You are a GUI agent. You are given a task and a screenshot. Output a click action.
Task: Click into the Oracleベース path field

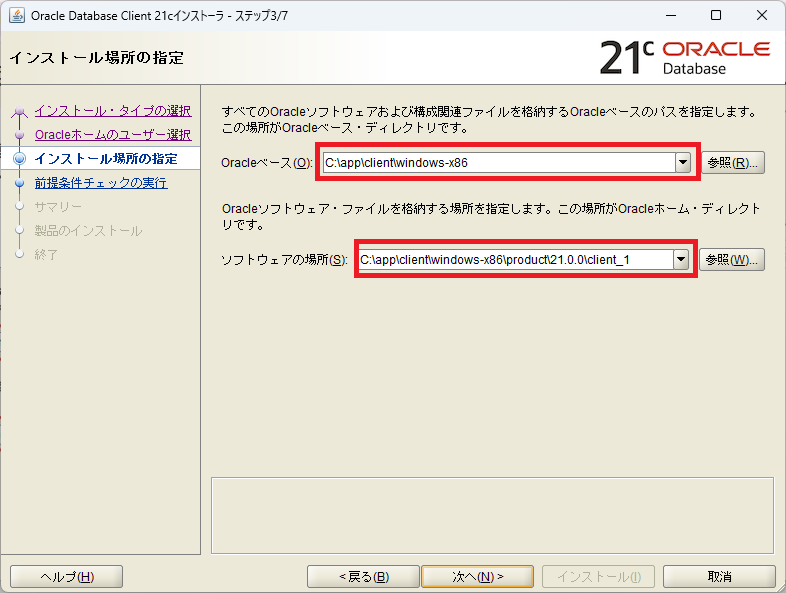[x=499, y=162]
